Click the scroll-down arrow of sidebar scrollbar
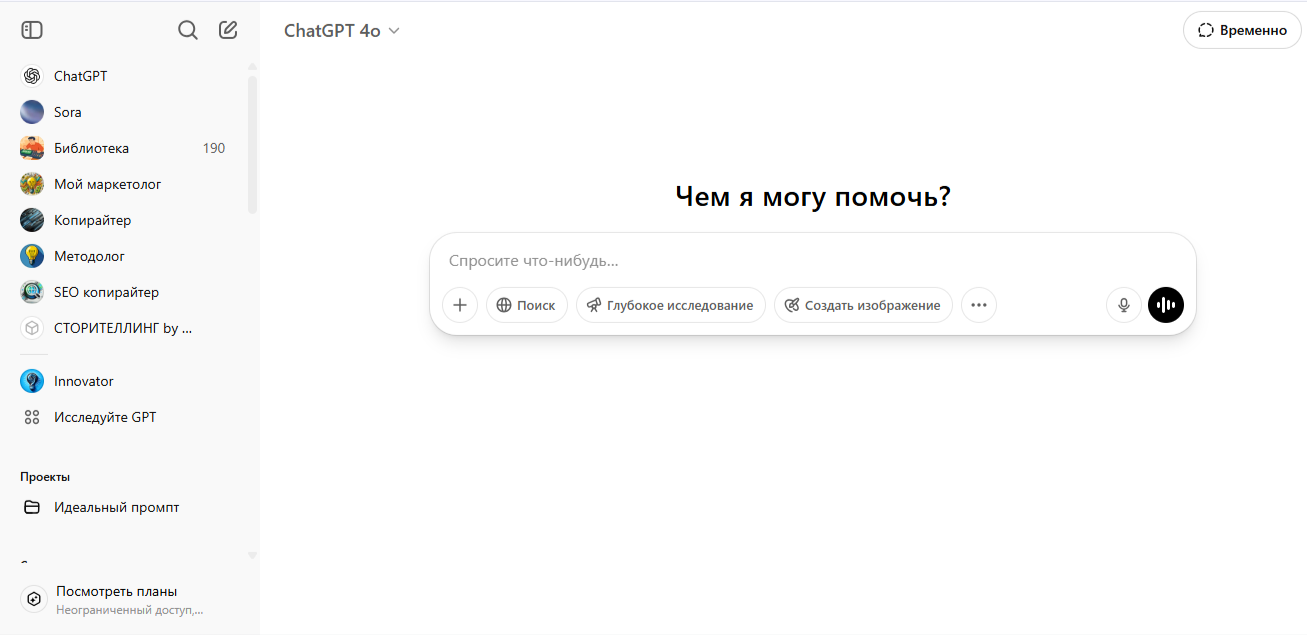The height and width of the screenshot is (635, 1307). point(252,555)
